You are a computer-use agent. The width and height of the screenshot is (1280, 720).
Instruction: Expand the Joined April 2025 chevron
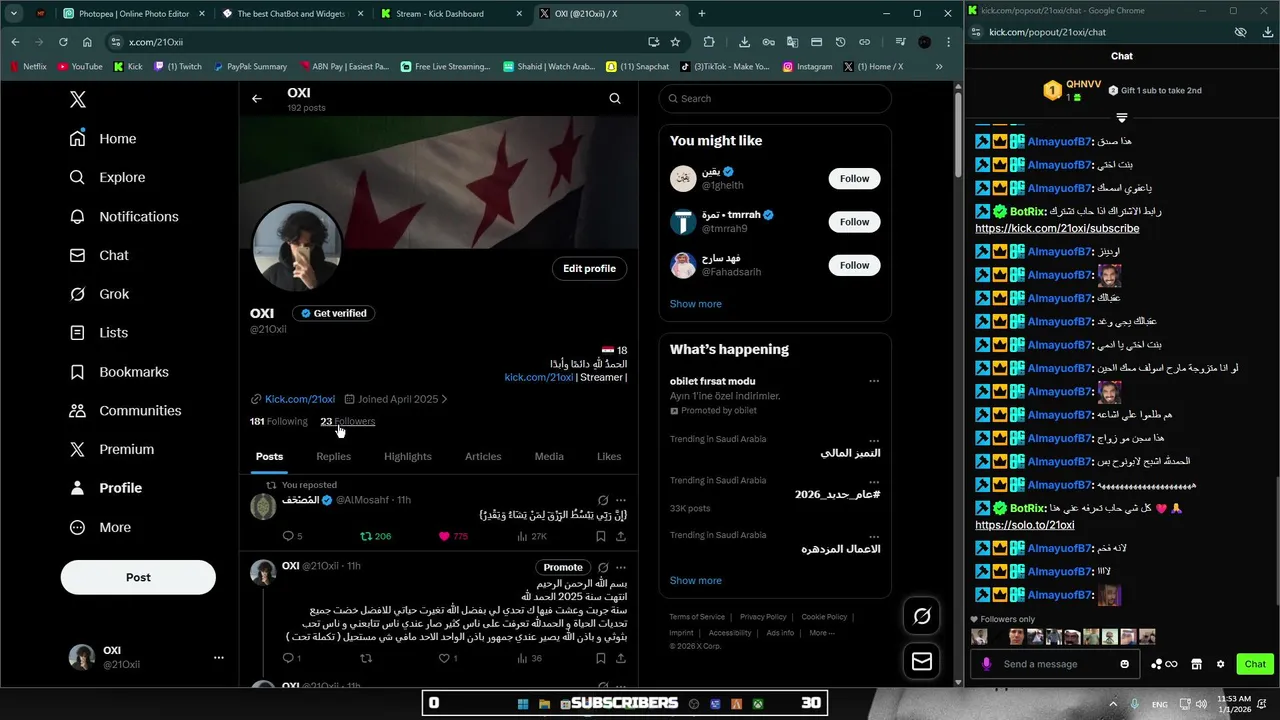[444, 399]
